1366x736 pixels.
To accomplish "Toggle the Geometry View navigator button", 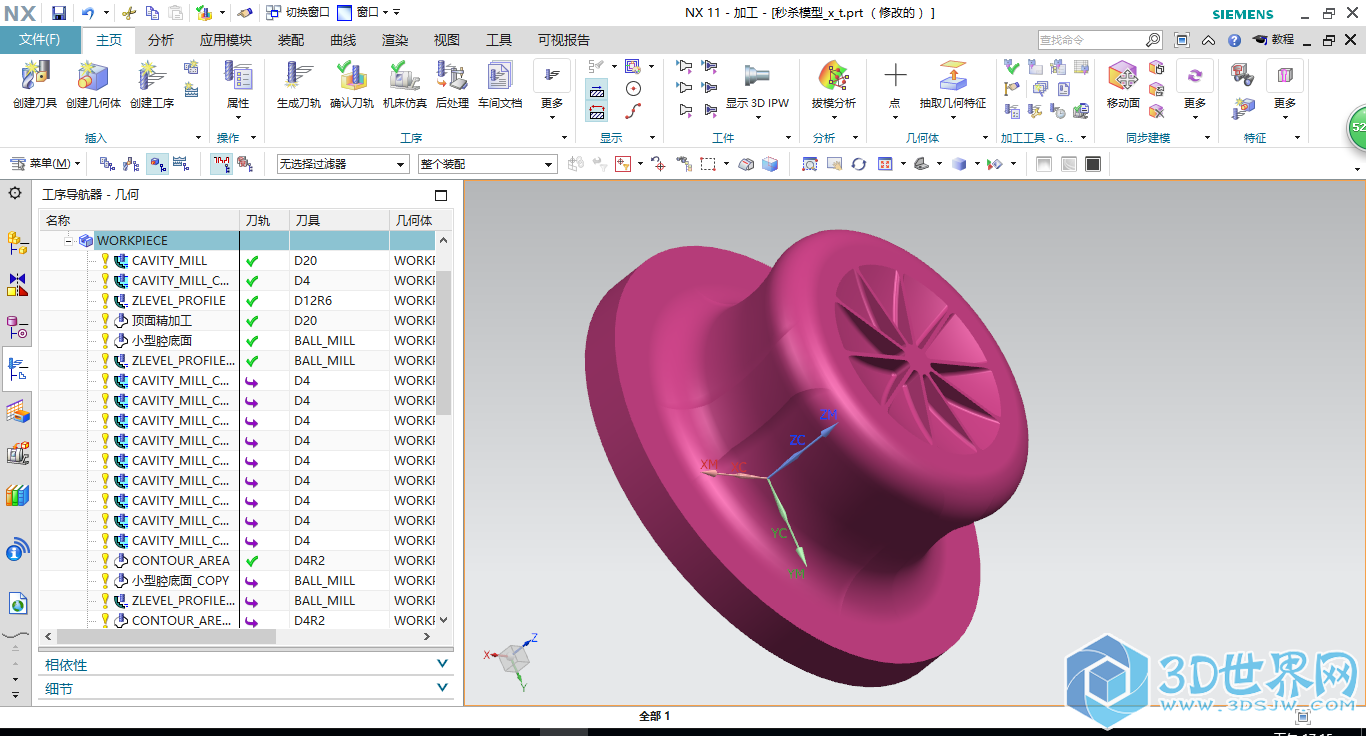I will click(x=158, y=163).
